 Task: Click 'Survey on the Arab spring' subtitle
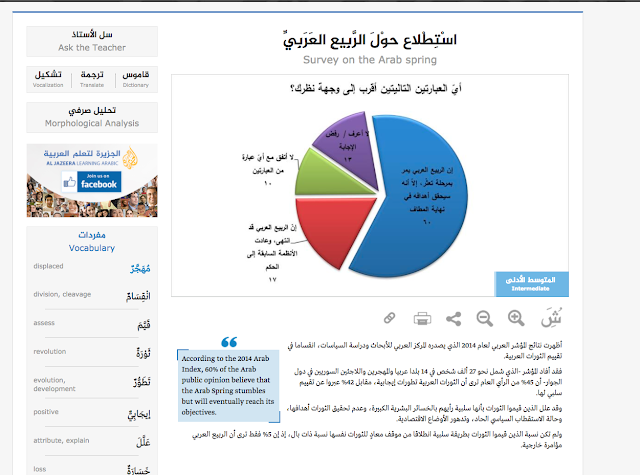[x=370, y=60]
